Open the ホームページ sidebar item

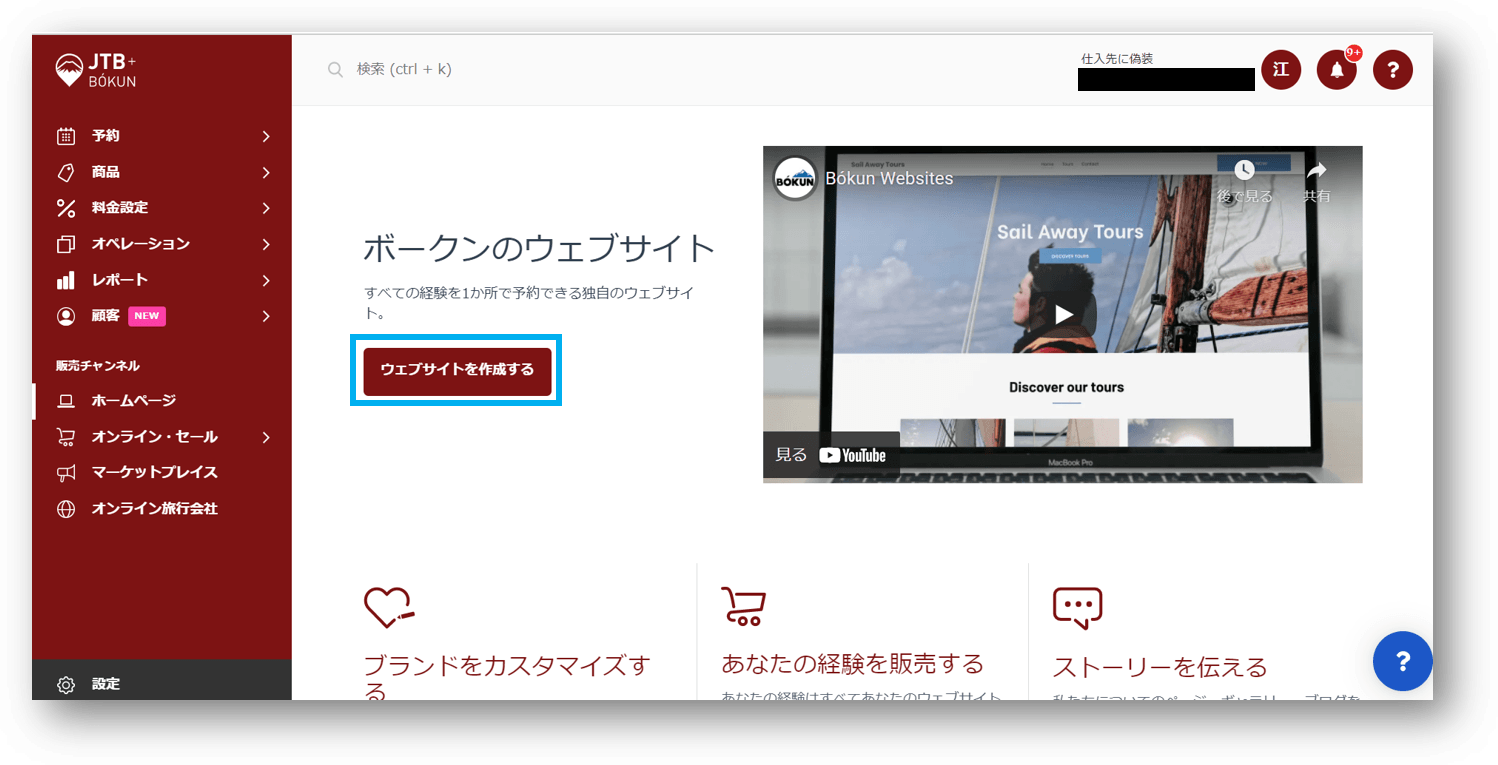tap(134, 401)
